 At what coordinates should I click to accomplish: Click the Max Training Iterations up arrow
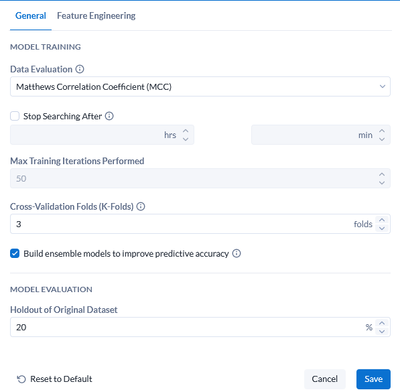point(382,174)
